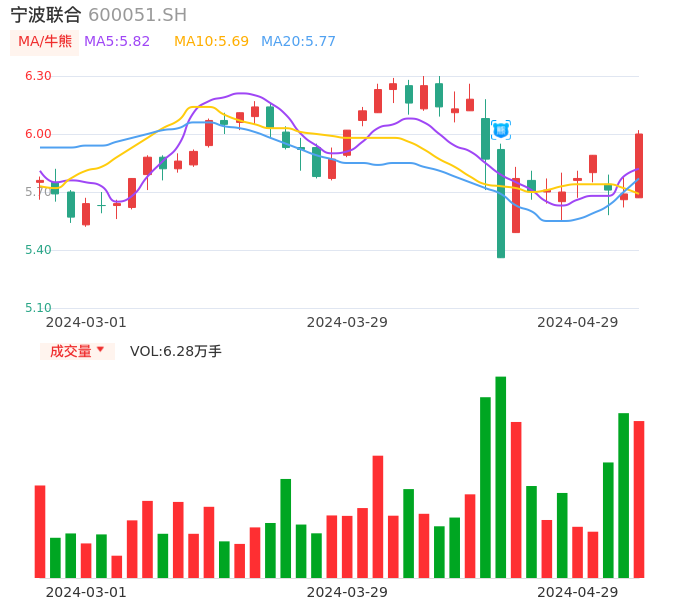The height and width of the screenshot is (606, 686).
Task: Click the blue bear marker icon on chart
Action: click(500, 130)
